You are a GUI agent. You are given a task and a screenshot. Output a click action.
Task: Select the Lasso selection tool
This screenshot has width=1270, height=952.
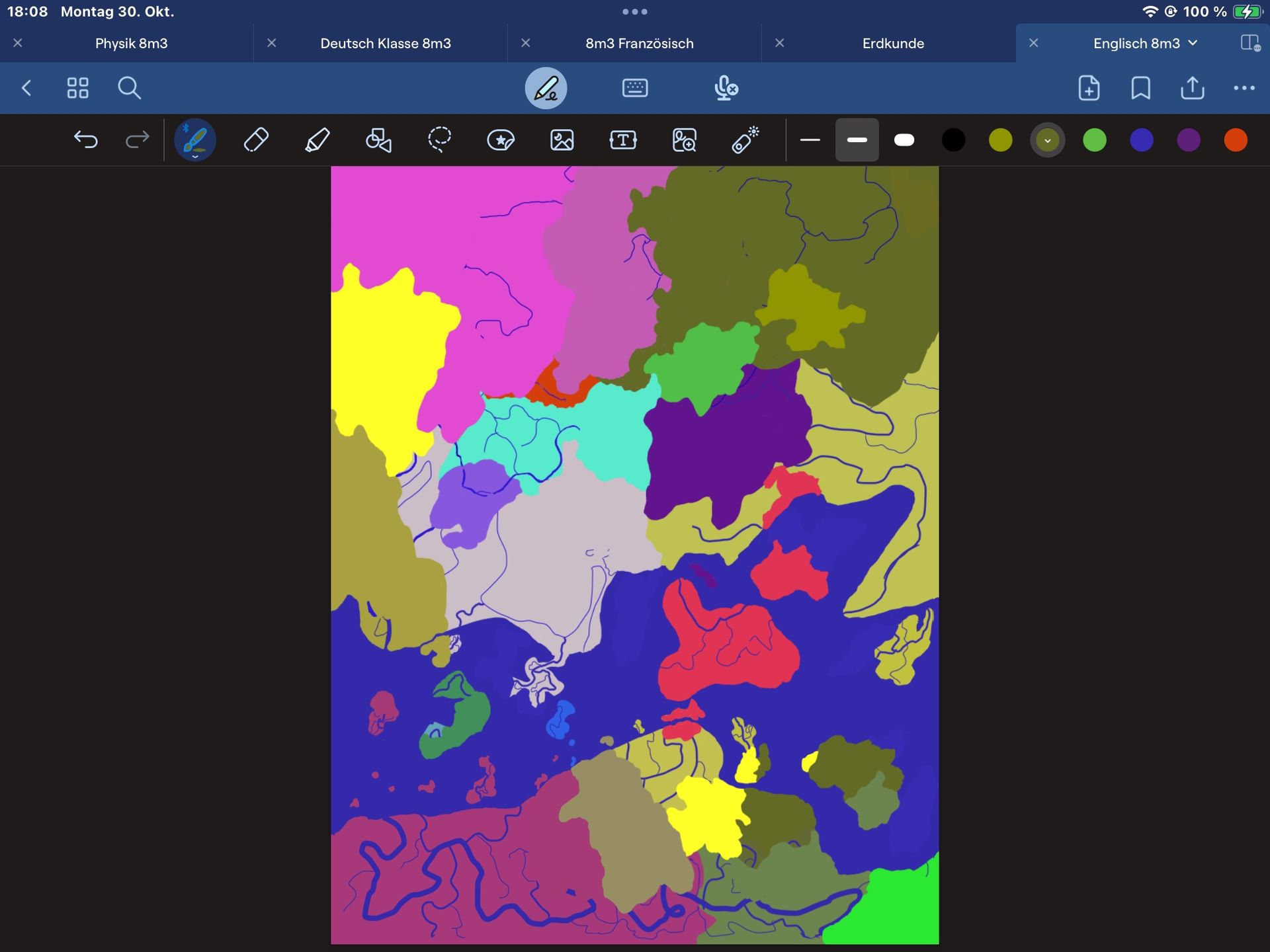(x=439, y=140)
